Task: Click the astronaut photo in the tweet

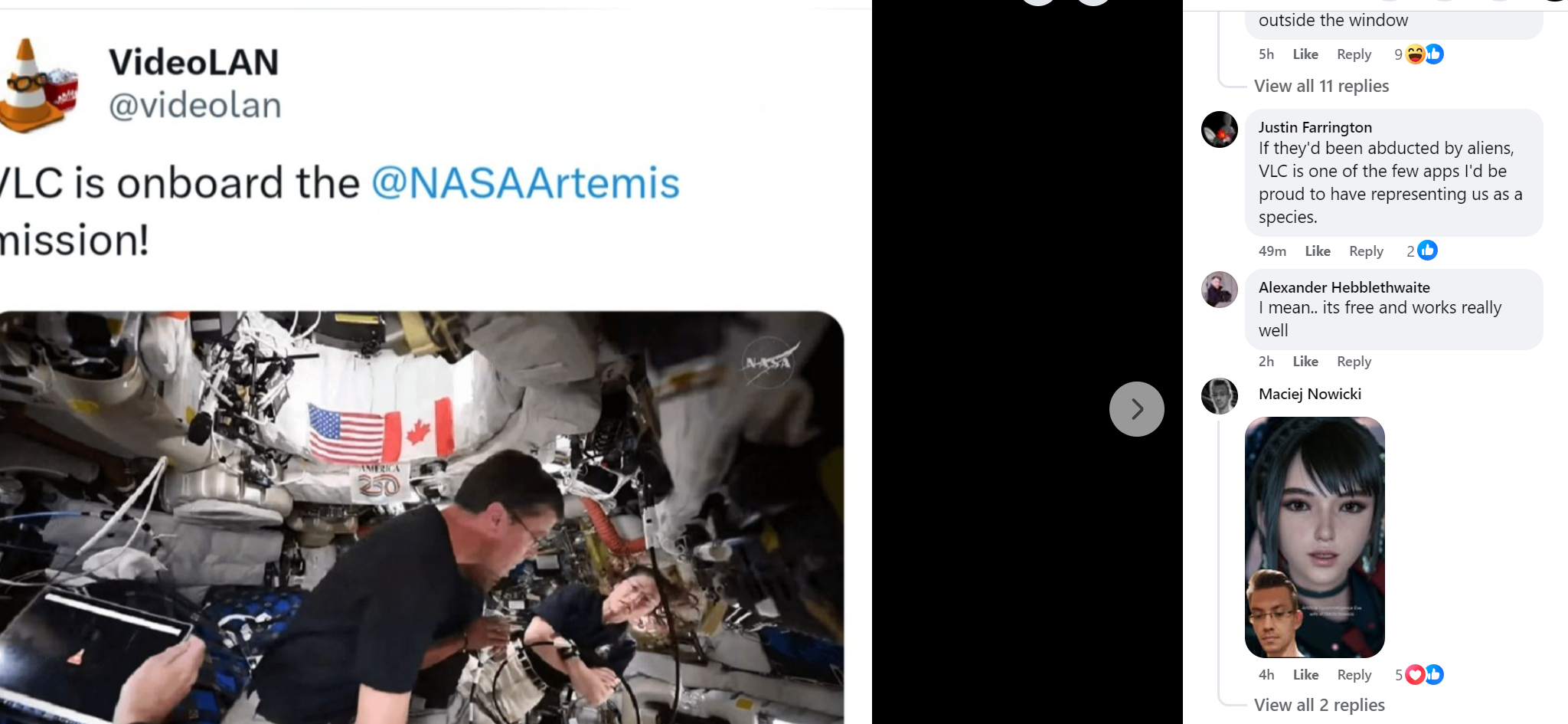Action: pos(422,517)
